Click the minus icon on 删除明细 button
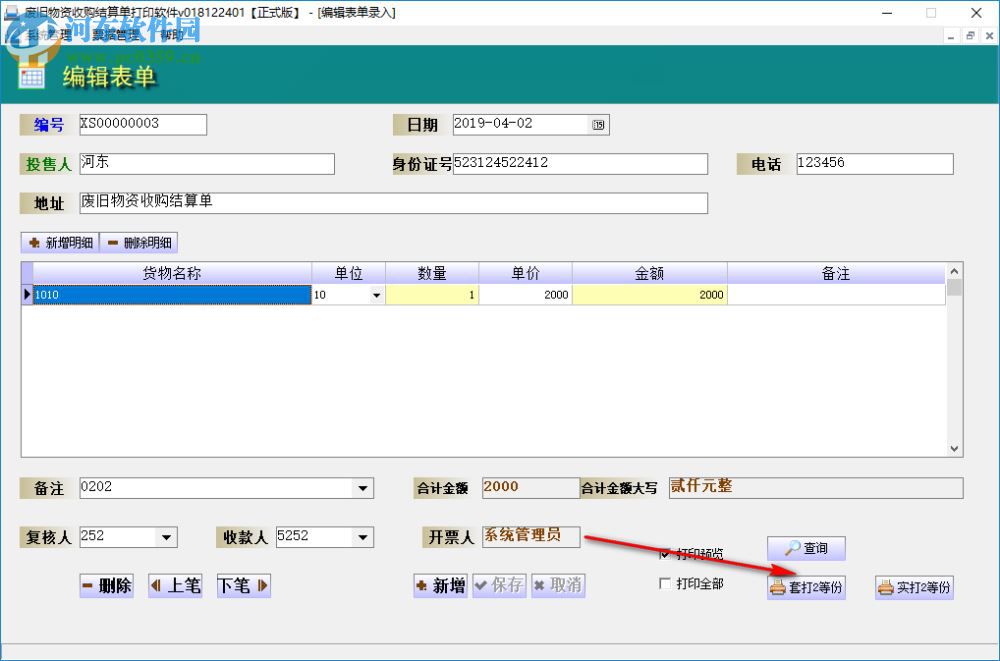This screenshot has height=661, width=1000. [114, 242]
